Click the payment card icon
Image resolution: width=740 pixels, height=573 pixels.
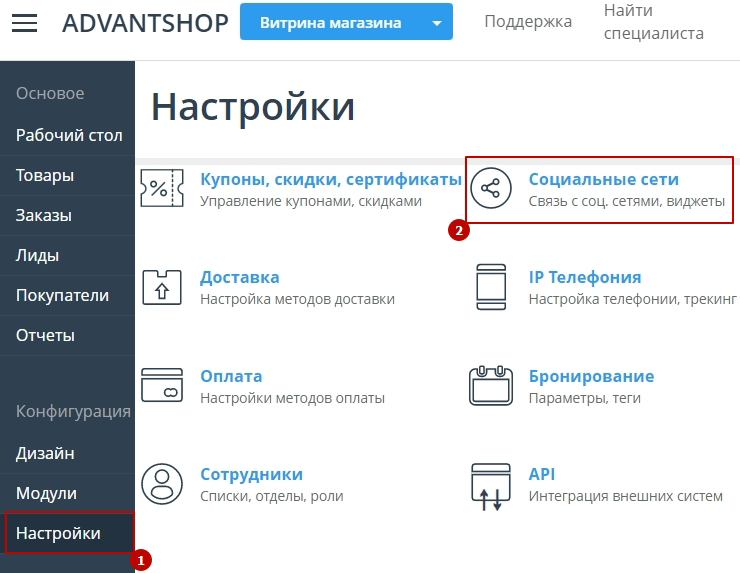161,386
